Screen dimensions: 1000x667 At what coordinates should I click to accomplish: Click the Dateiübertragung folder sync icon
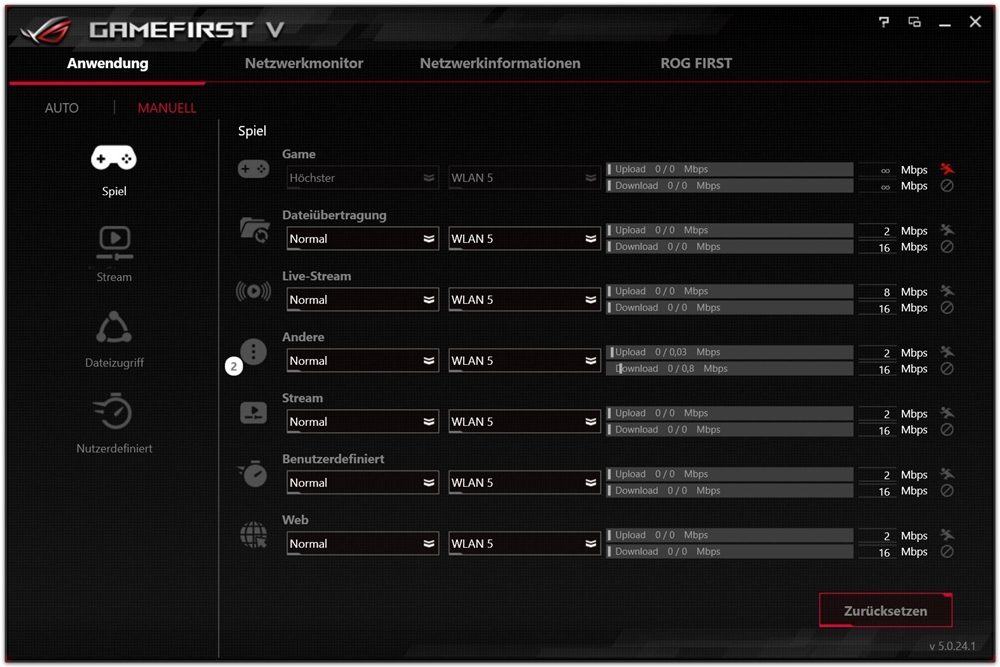[x=254, y=230]
